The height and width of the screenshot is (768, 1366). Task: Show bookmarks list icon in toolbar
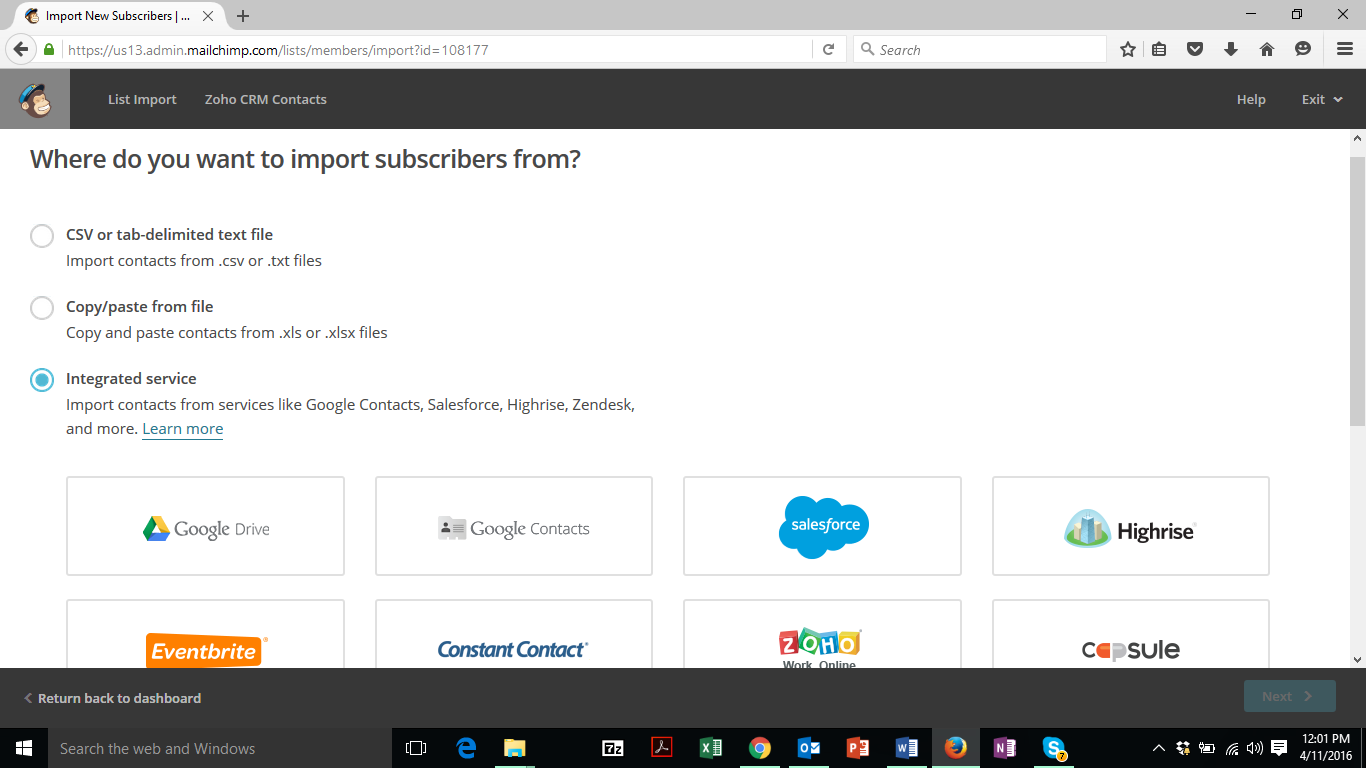[1159, 49]
